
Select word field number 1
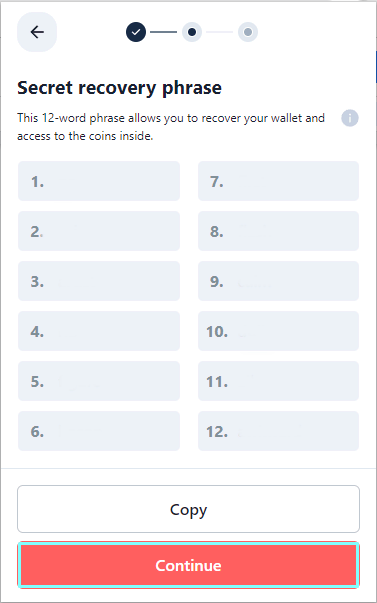(x=99, y=181)
